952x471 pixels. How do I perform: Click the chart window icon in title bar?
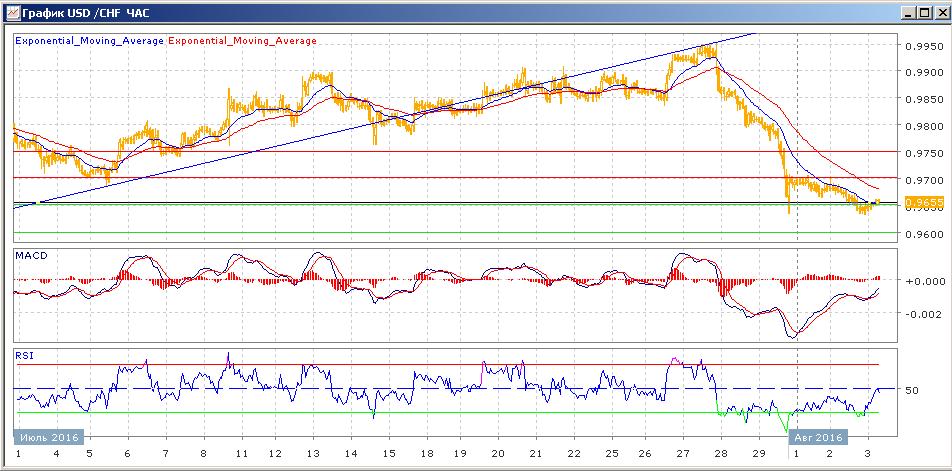coord(12,12)
